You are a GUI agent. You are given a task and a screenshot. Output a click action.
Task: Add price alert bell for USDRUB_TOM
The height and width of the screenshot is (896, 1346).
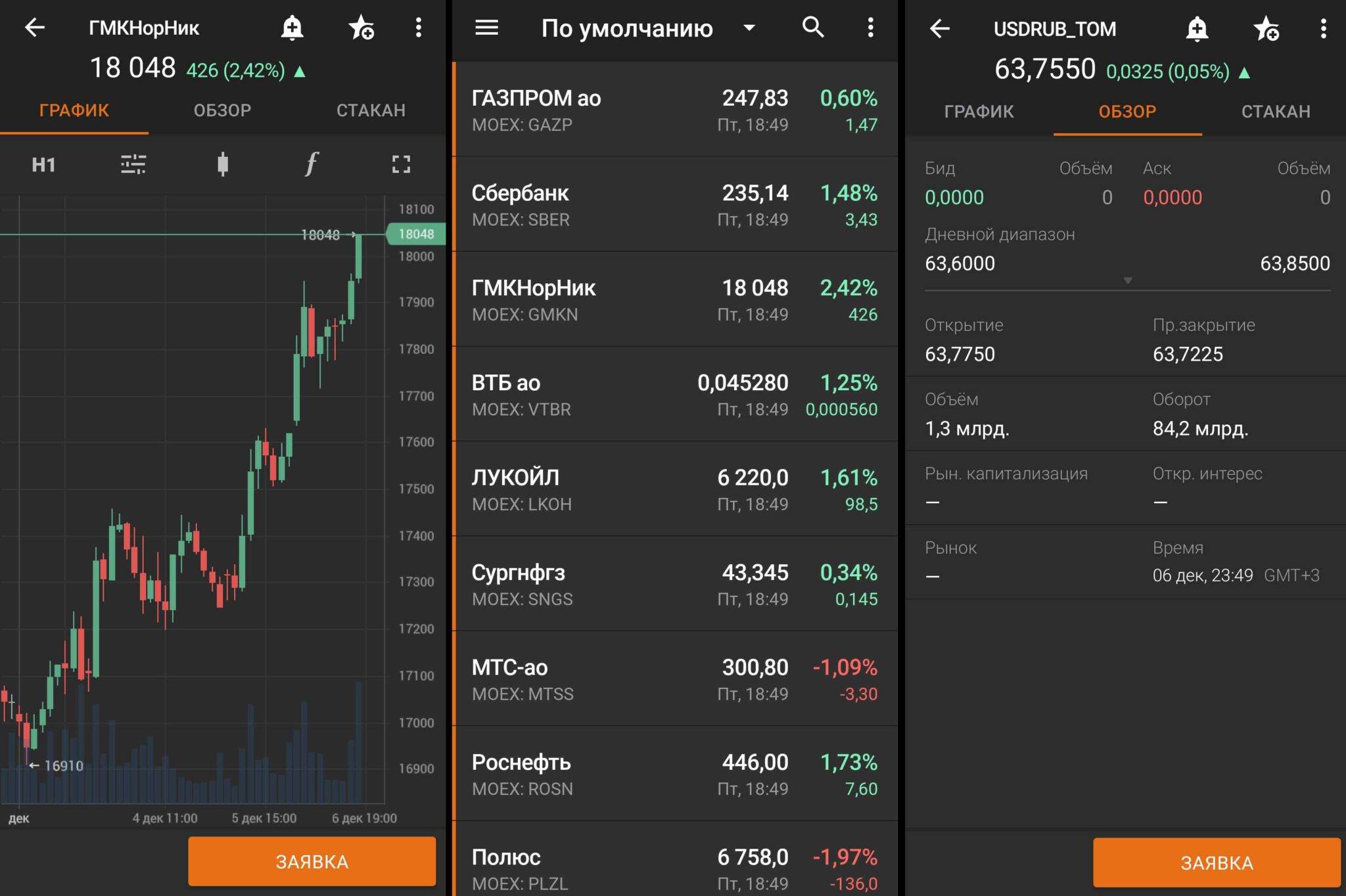[1197, 28]
